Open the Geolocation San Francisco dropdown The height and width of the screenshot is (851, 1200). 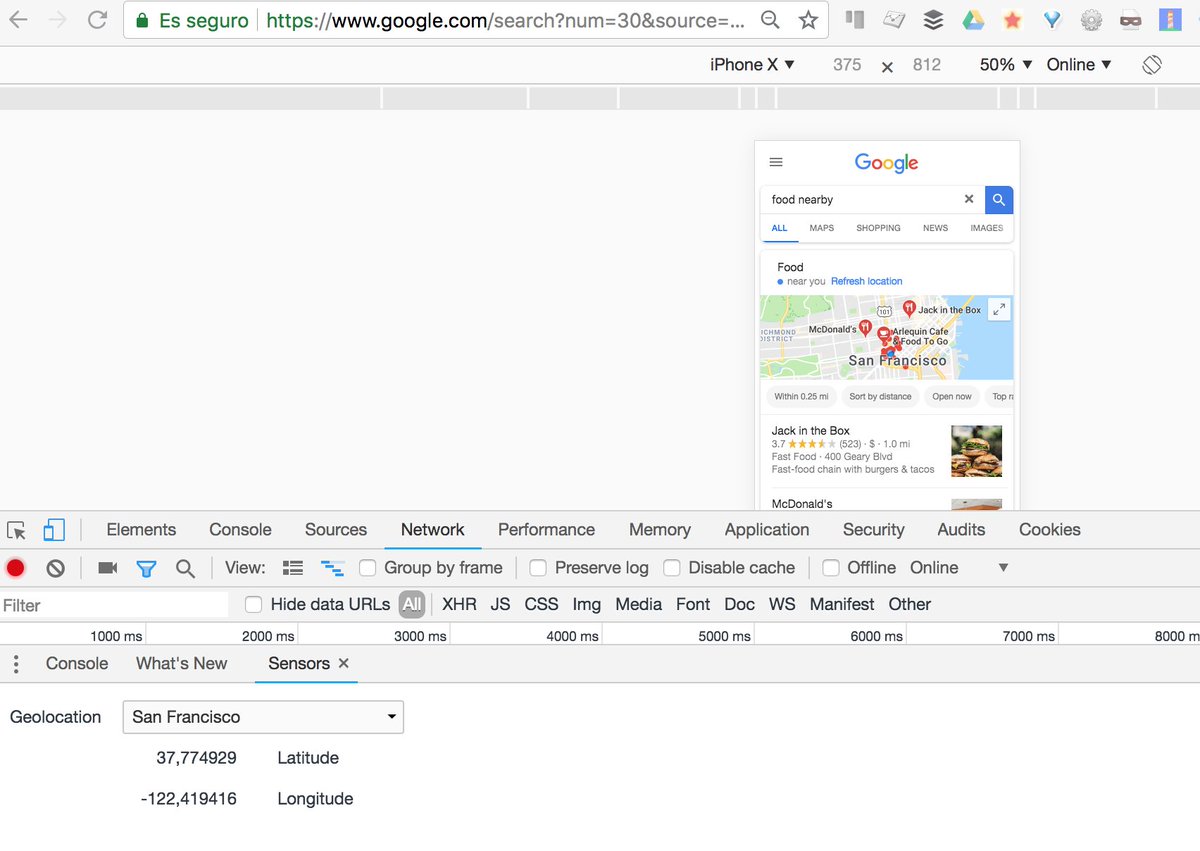(263, 717)
